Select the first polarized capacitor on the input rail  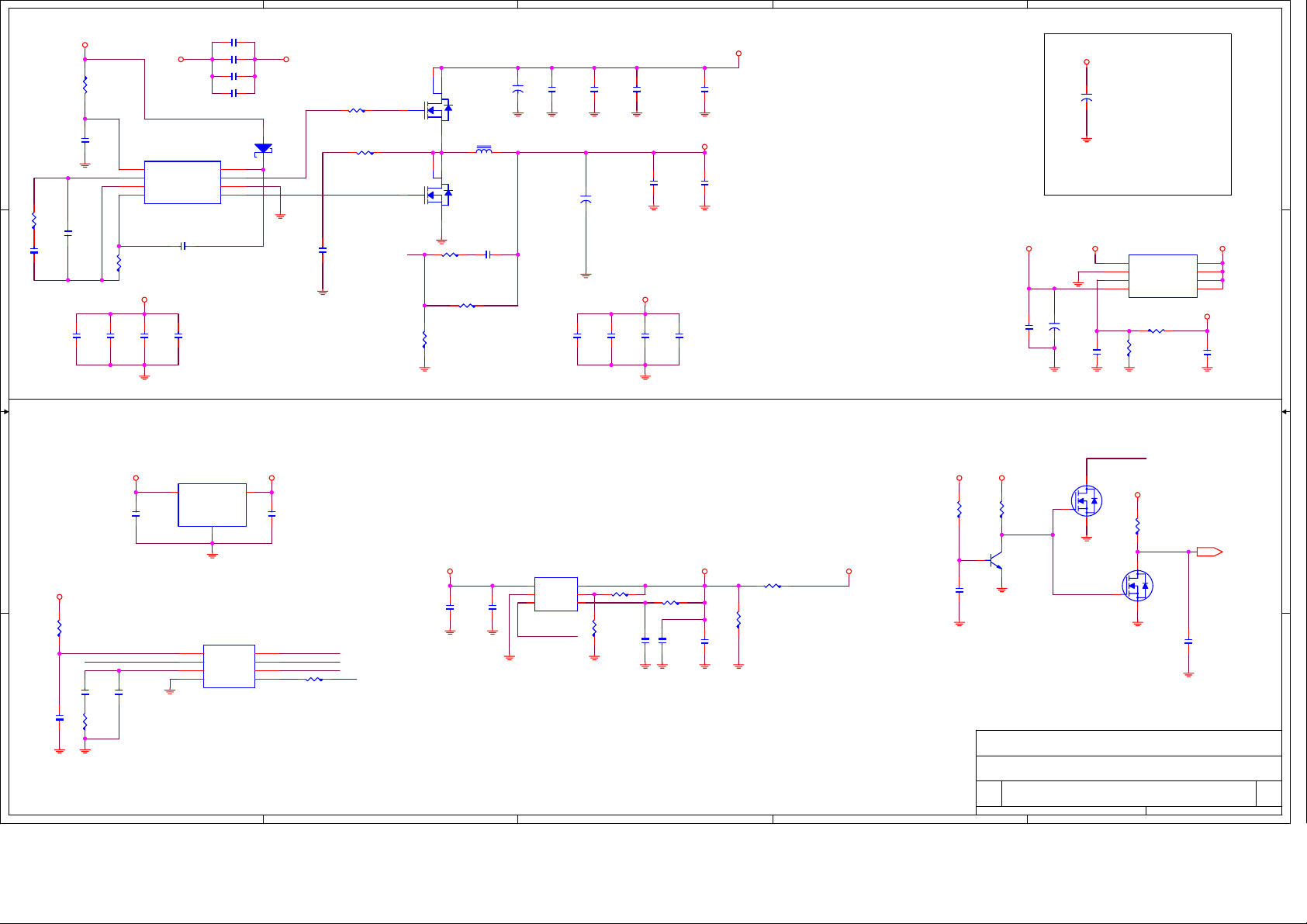[518, 89]
